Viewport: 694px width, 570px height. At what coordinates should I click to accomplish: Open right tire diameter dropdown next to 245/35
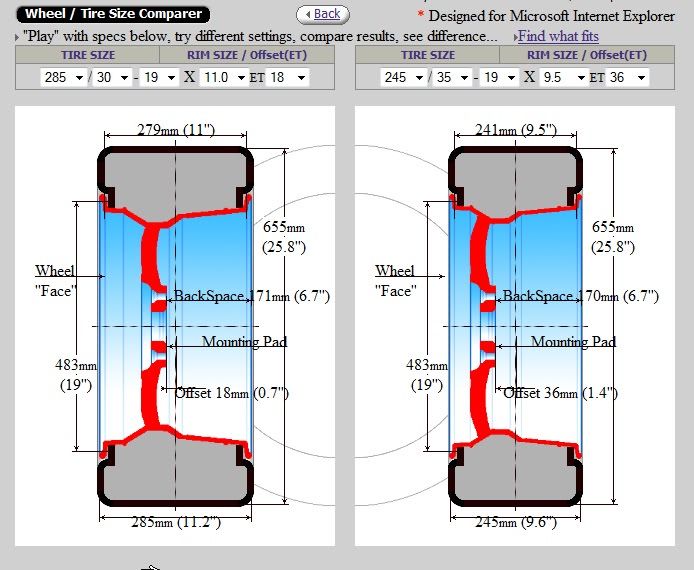[x=499, y=77]
